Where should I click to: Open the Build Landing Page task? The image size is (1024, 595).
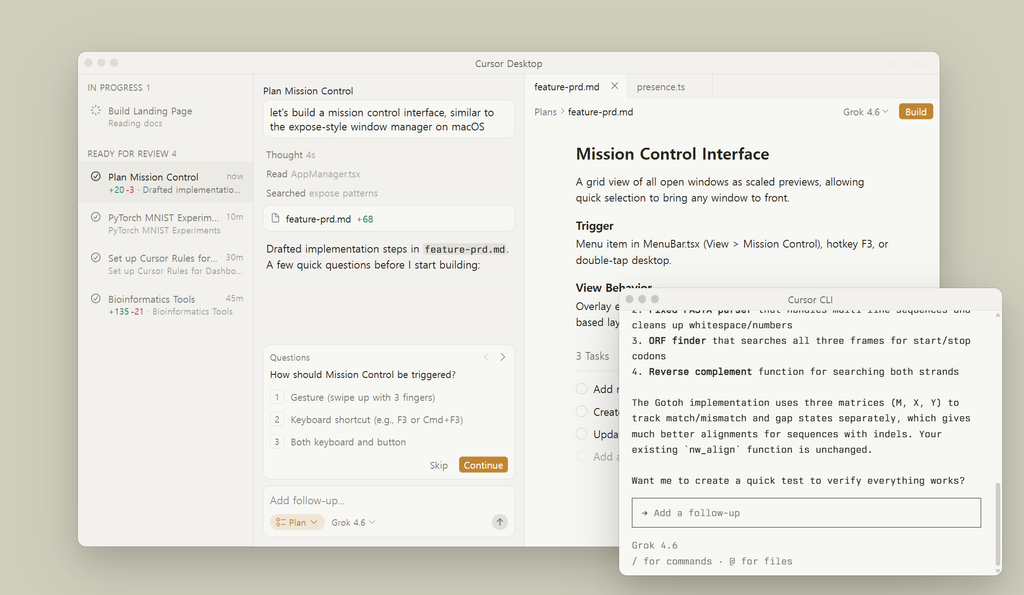tap(166, 116)
